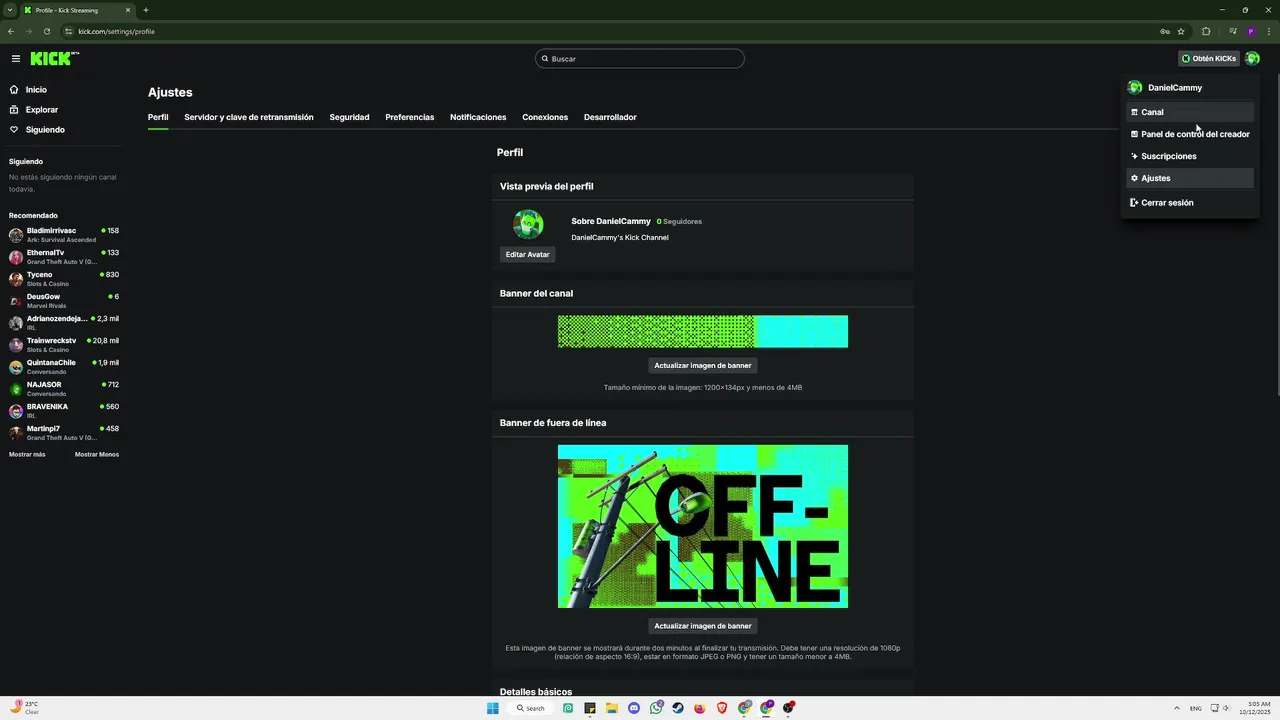Viewport: 1280px width, 720px height.
Task: Click the Obtén KICKs button
Action: [1209, 59]
